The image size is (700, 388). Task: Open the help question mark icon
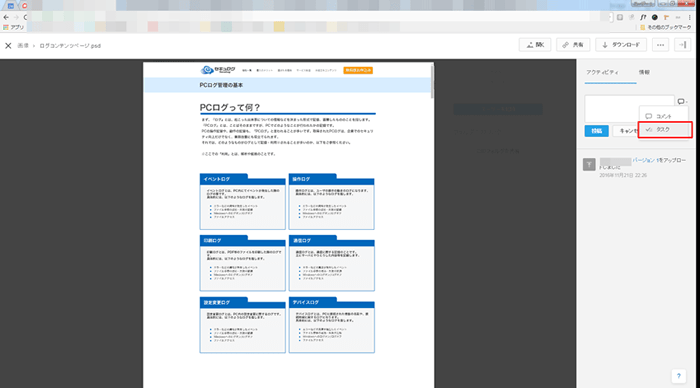[x=678, y=376]
